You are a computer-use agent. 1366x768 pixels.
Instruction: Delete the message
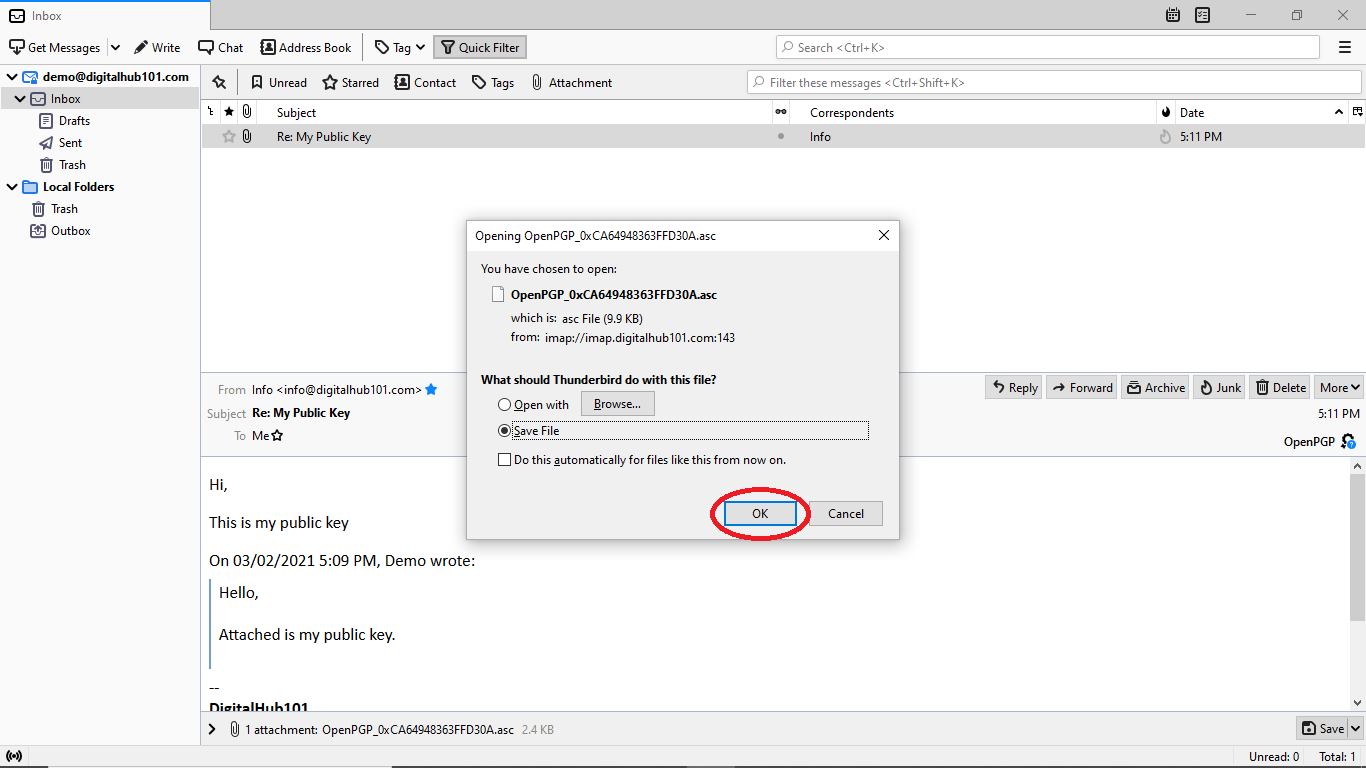1280,388
